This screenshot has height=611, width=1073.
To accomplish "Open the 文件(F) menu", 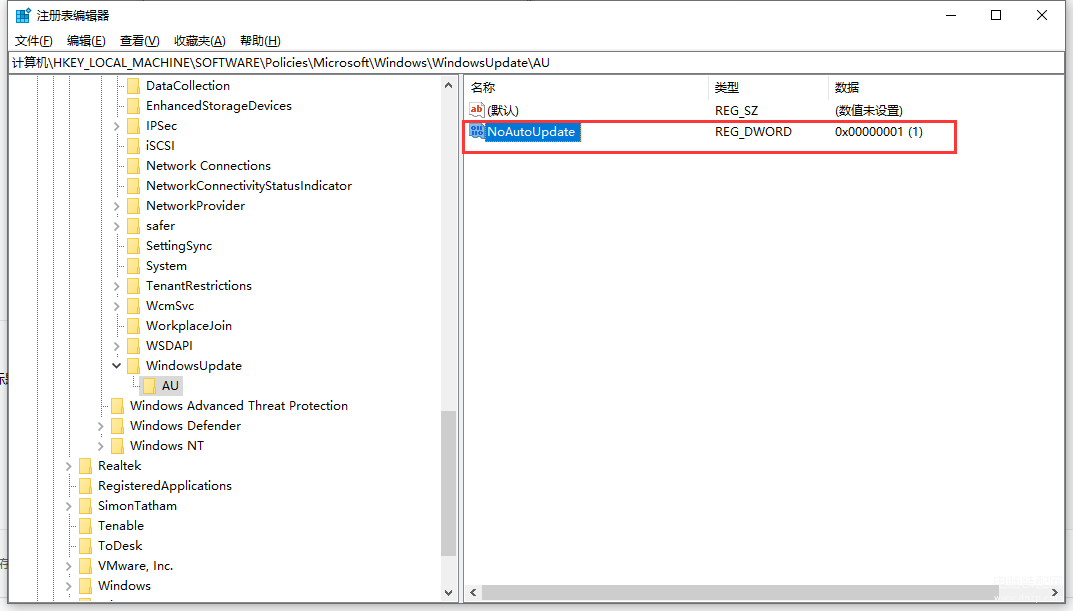I will (34, 41).
